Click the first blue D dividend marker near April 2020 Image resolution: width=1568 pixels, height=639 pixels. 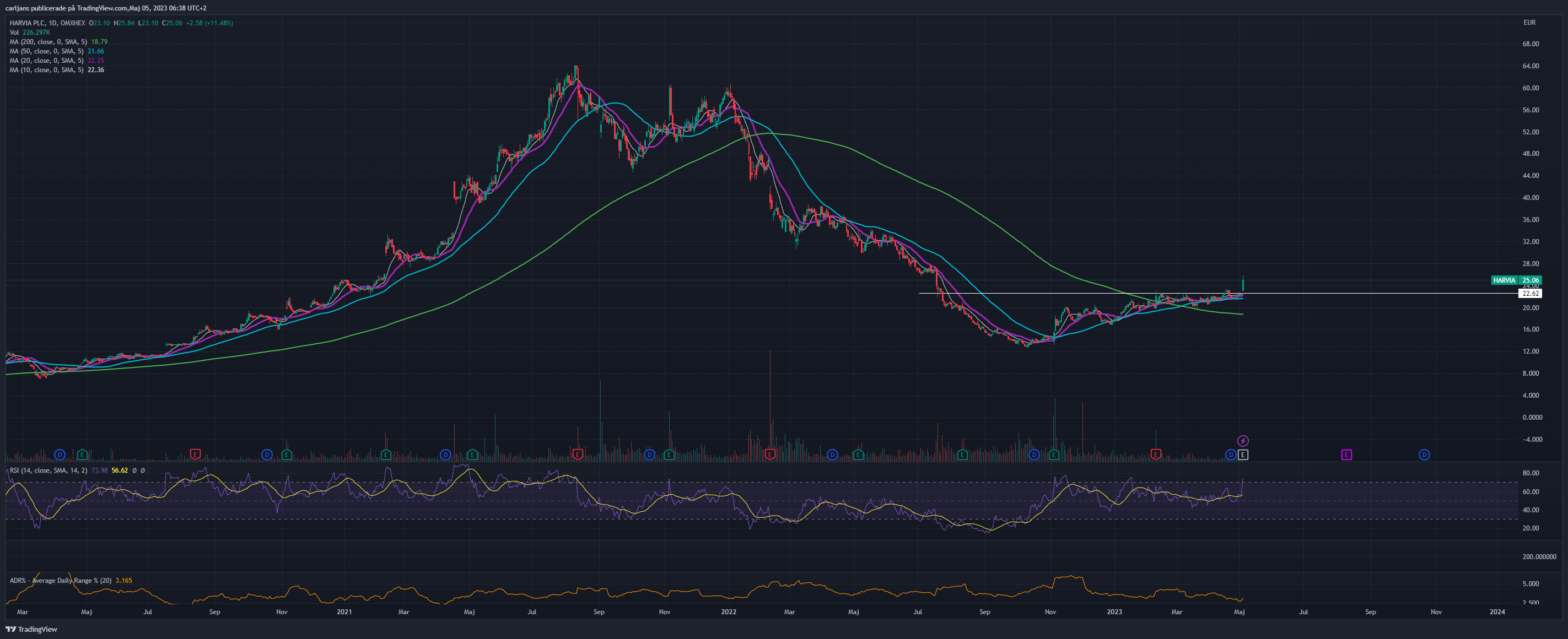coord(60,454)
